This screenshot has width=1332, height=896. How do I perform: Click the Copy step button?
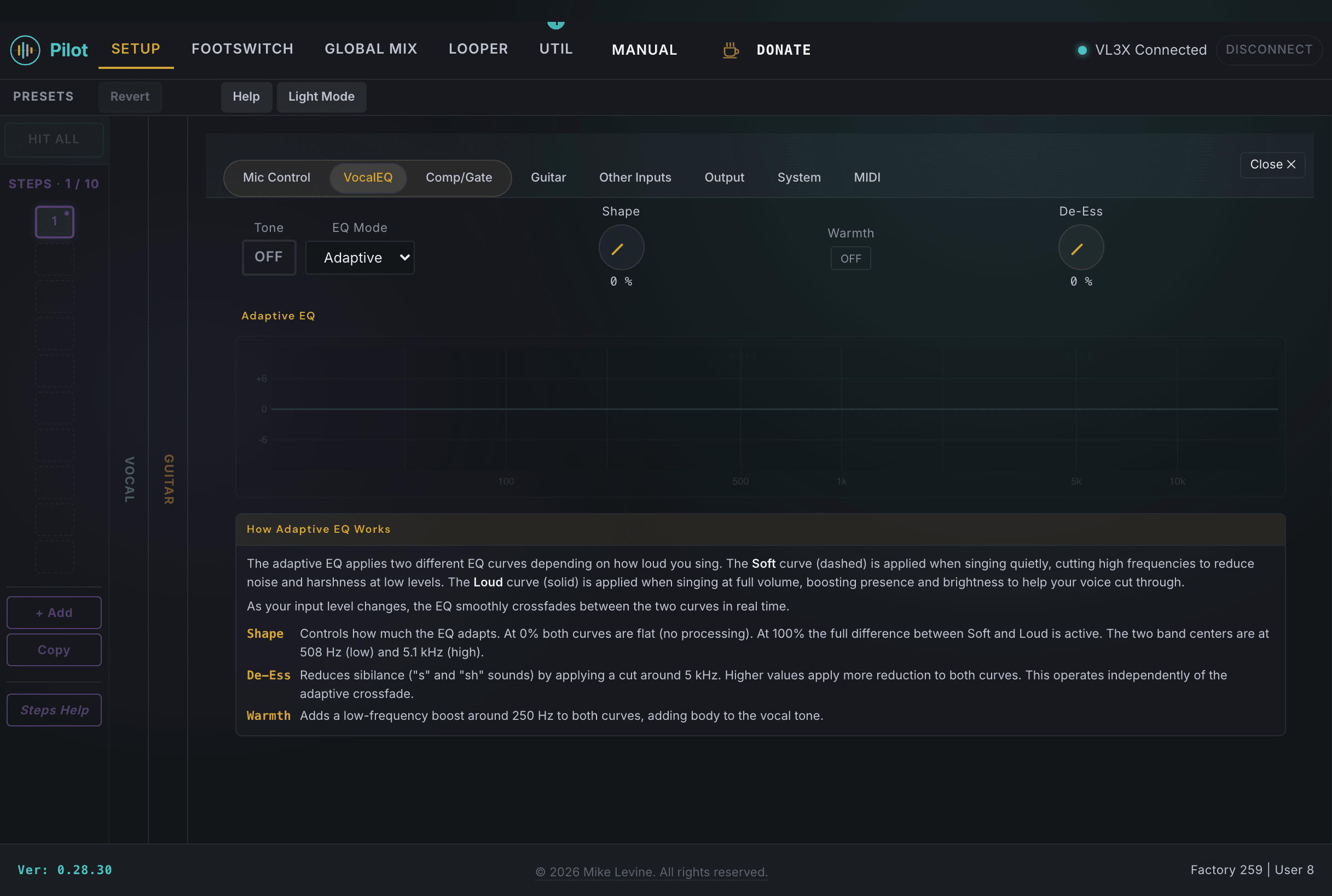54,650
